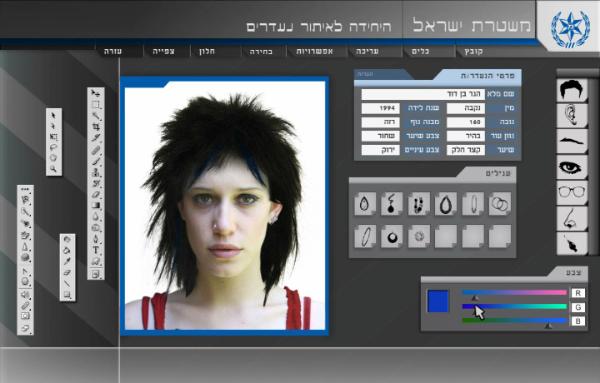The width and height of the screenshot is (600, 383).
Task: Select the rectangular Marquee tool
Action: (96, 104)
